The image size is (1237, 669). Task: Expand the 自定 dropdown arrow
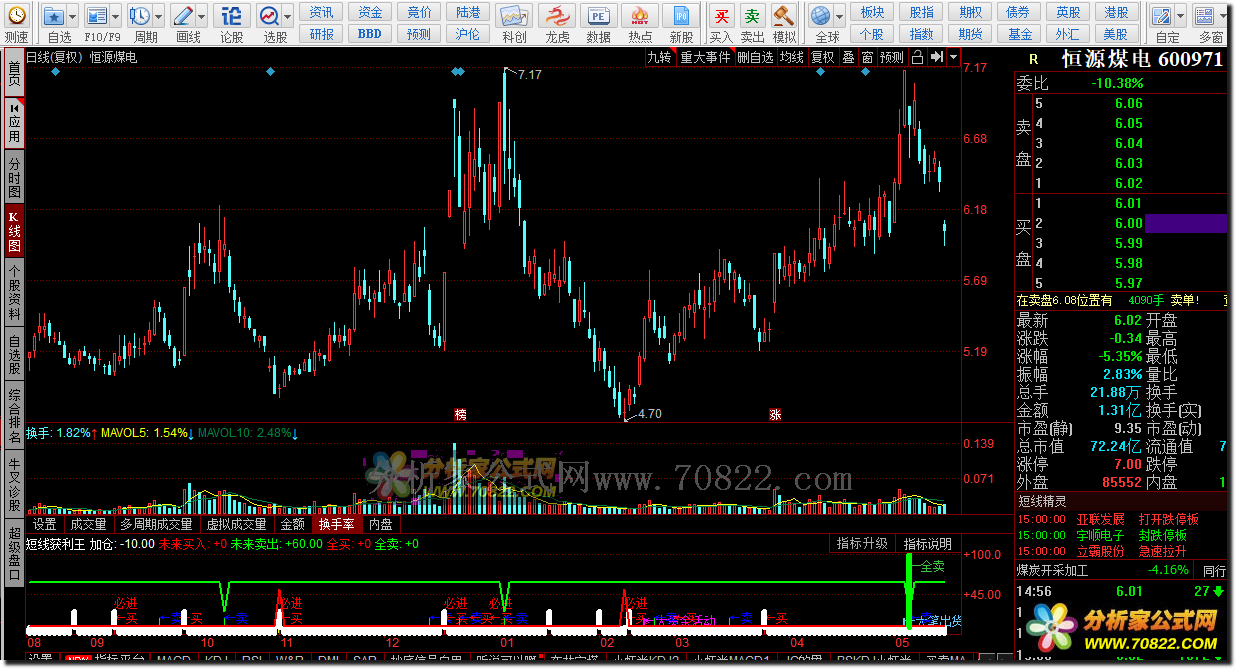[1181, 16]
